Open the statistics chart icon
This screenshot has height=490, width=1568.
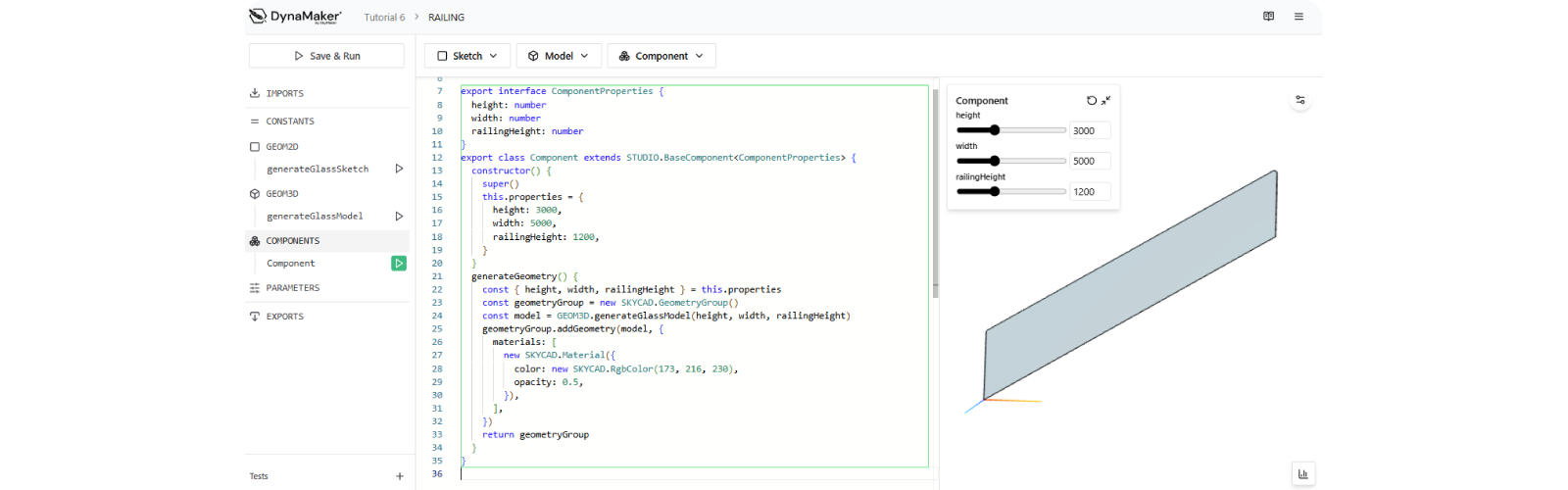pos(1302,473)
